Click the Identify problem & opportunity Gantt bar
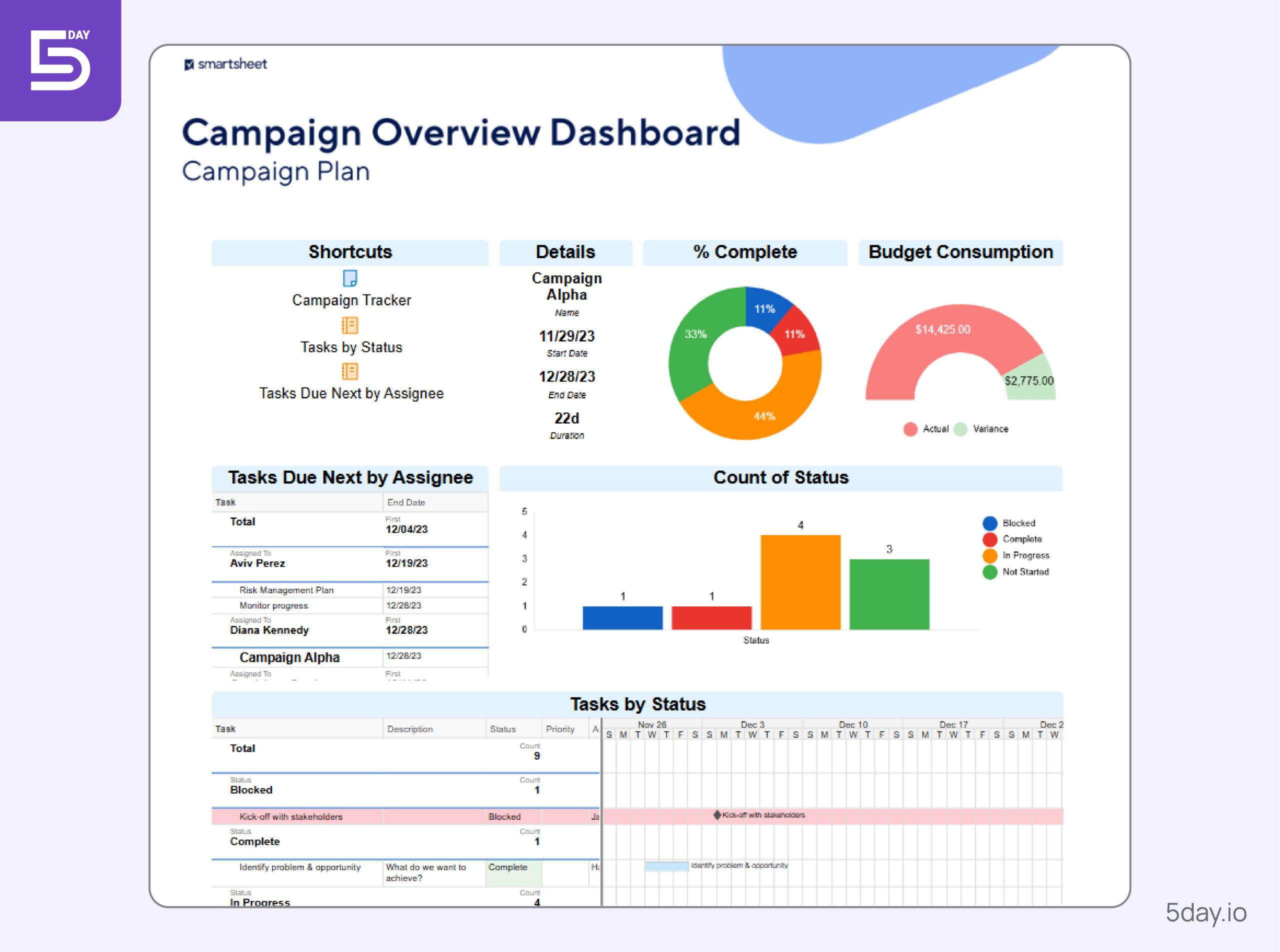This screenshot has height=952, width=1280. pos(667,865)
